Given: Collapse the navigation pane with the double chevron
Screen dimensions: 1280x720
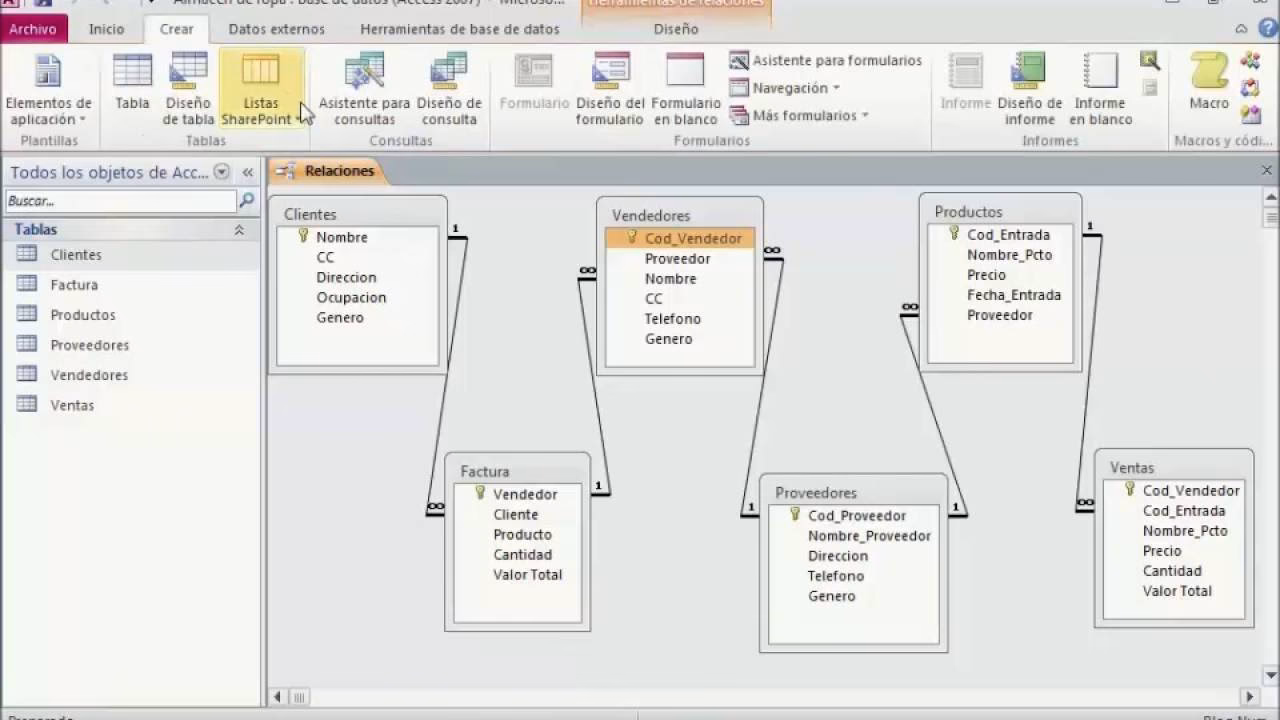Looking at the screenshot, I should [247, 172].
